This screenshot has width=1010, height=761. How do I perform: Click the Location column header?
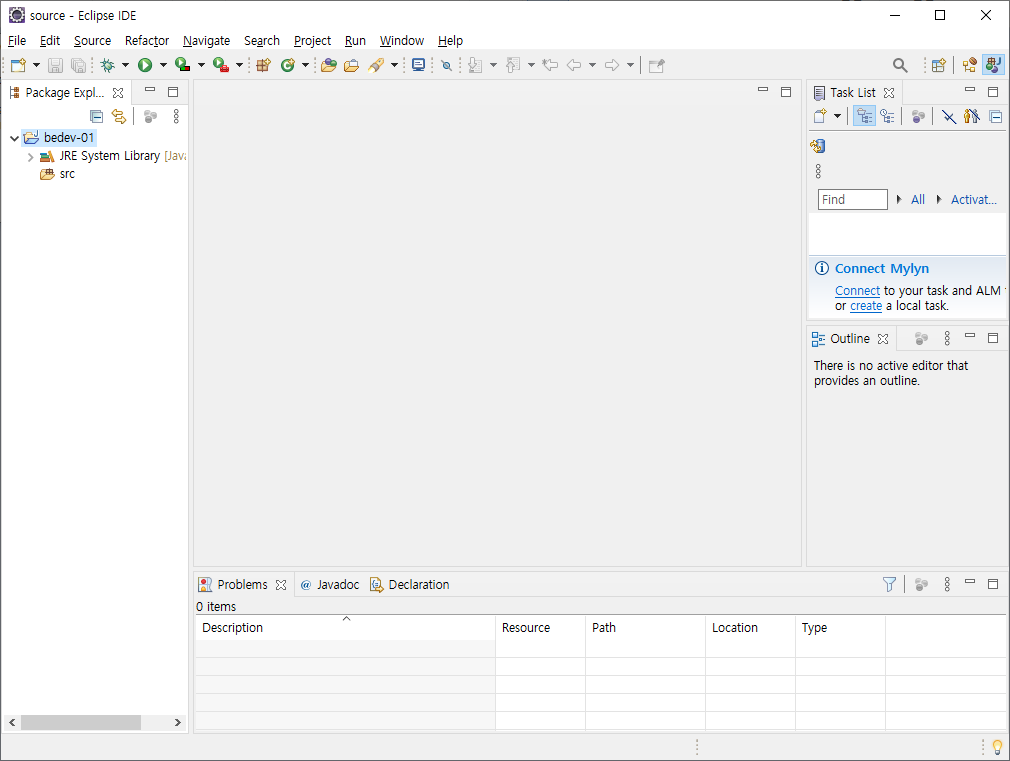click(x=750, y=628)
